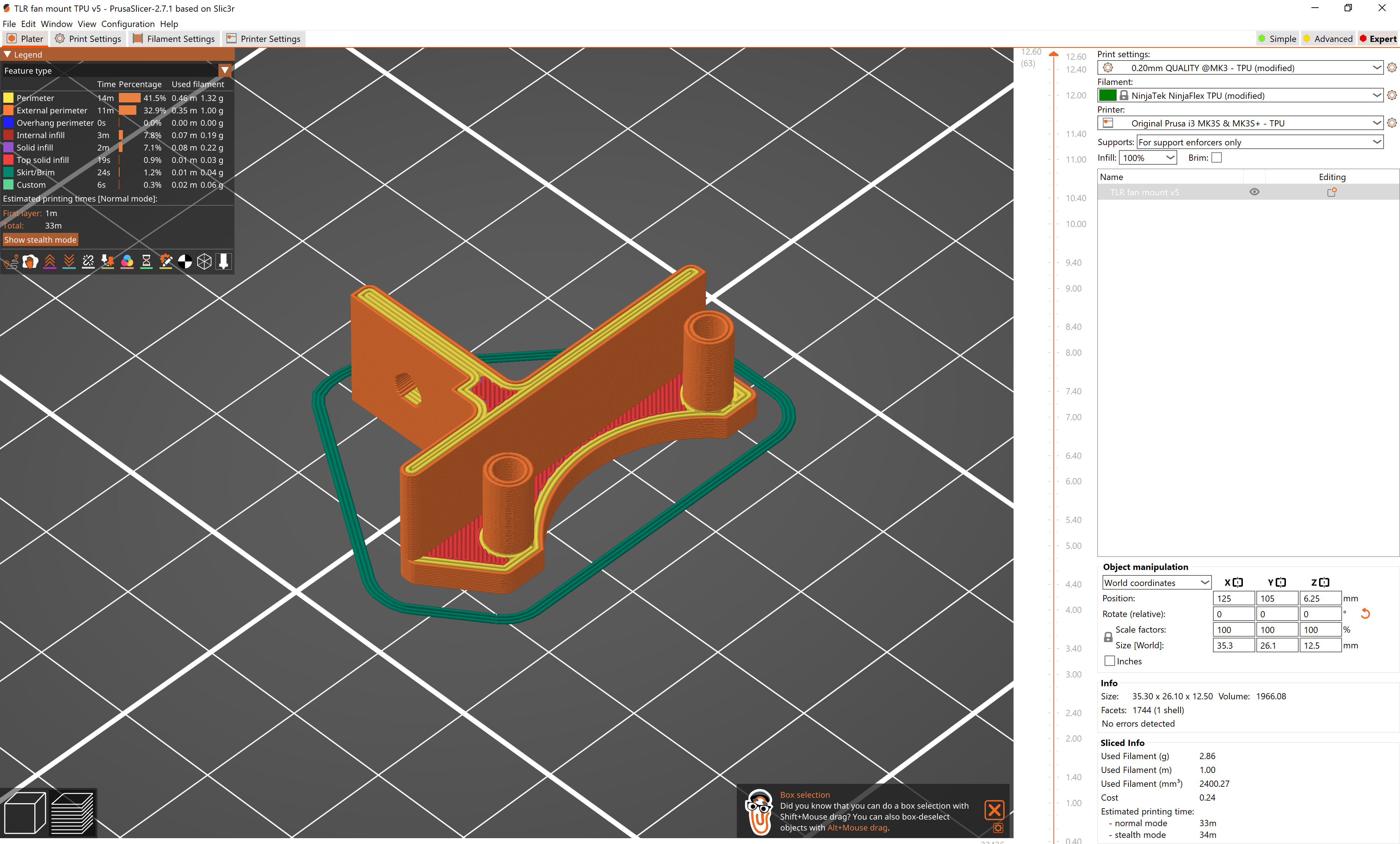Toggle Shells wireframe cube icon

[x=204, y=261]
